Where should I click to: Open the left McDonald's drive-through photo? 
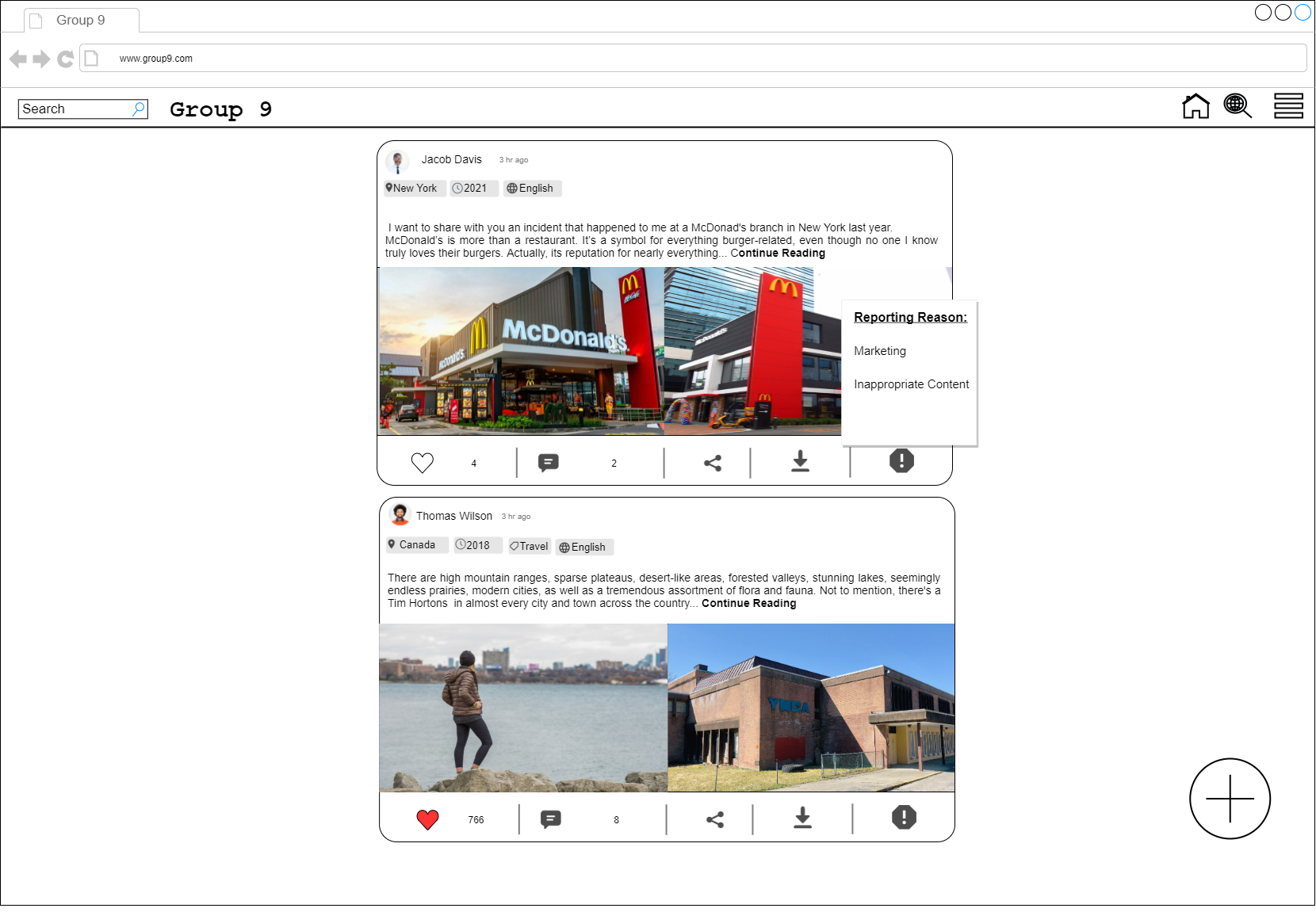[x=521, y=351]
